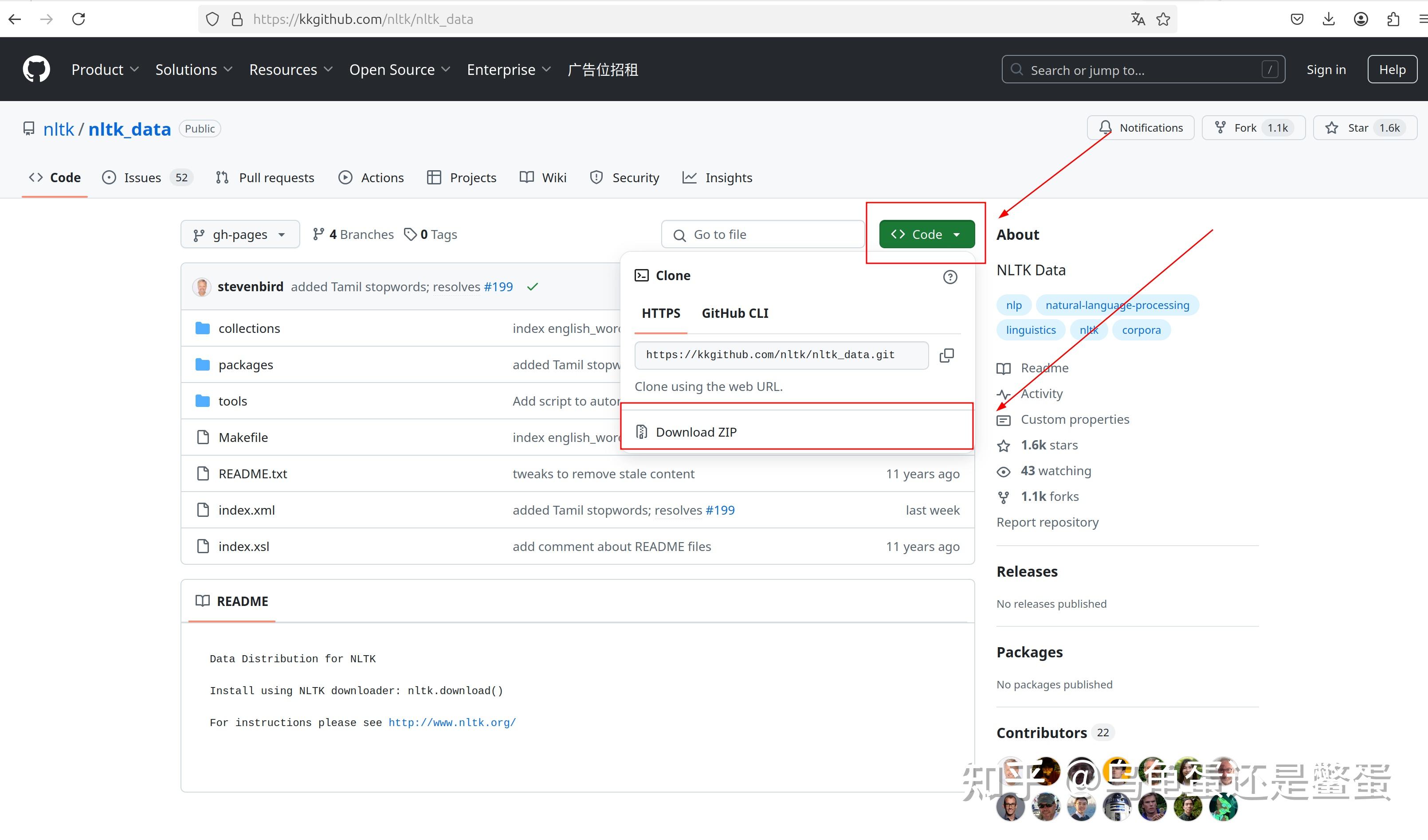1428x840 pixels.
Task: Open the 43 watching link
Action: (1055, 471)
